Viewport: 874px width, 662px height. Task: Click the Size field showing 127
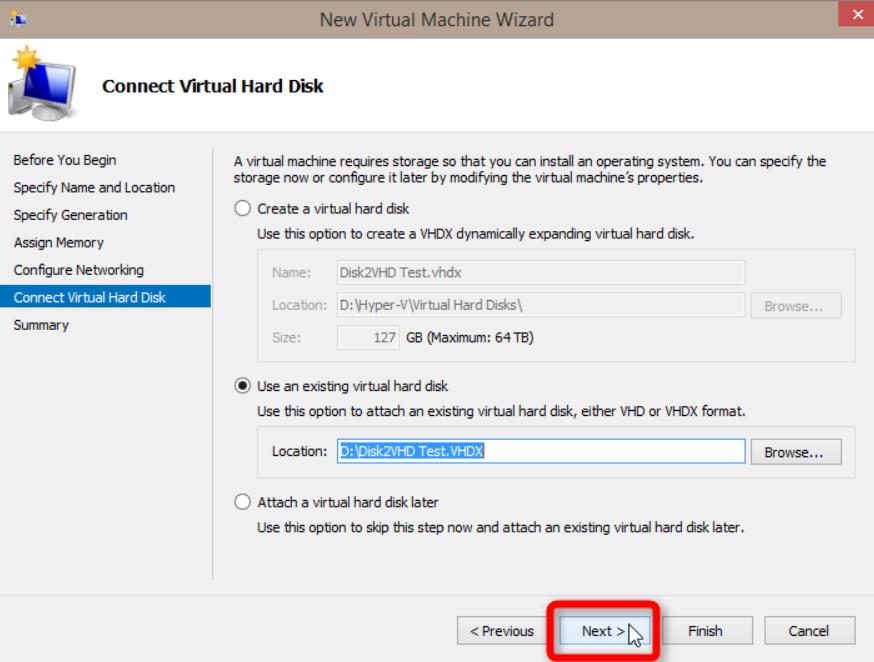click(368, 338)
